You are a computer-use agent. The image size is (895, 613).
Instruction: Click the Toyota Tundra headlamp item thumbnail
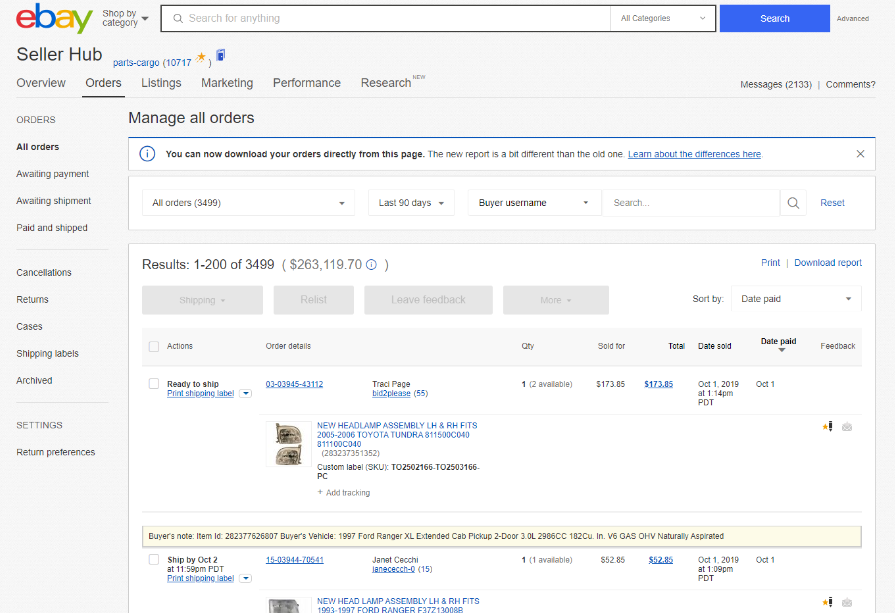(288, 443)
